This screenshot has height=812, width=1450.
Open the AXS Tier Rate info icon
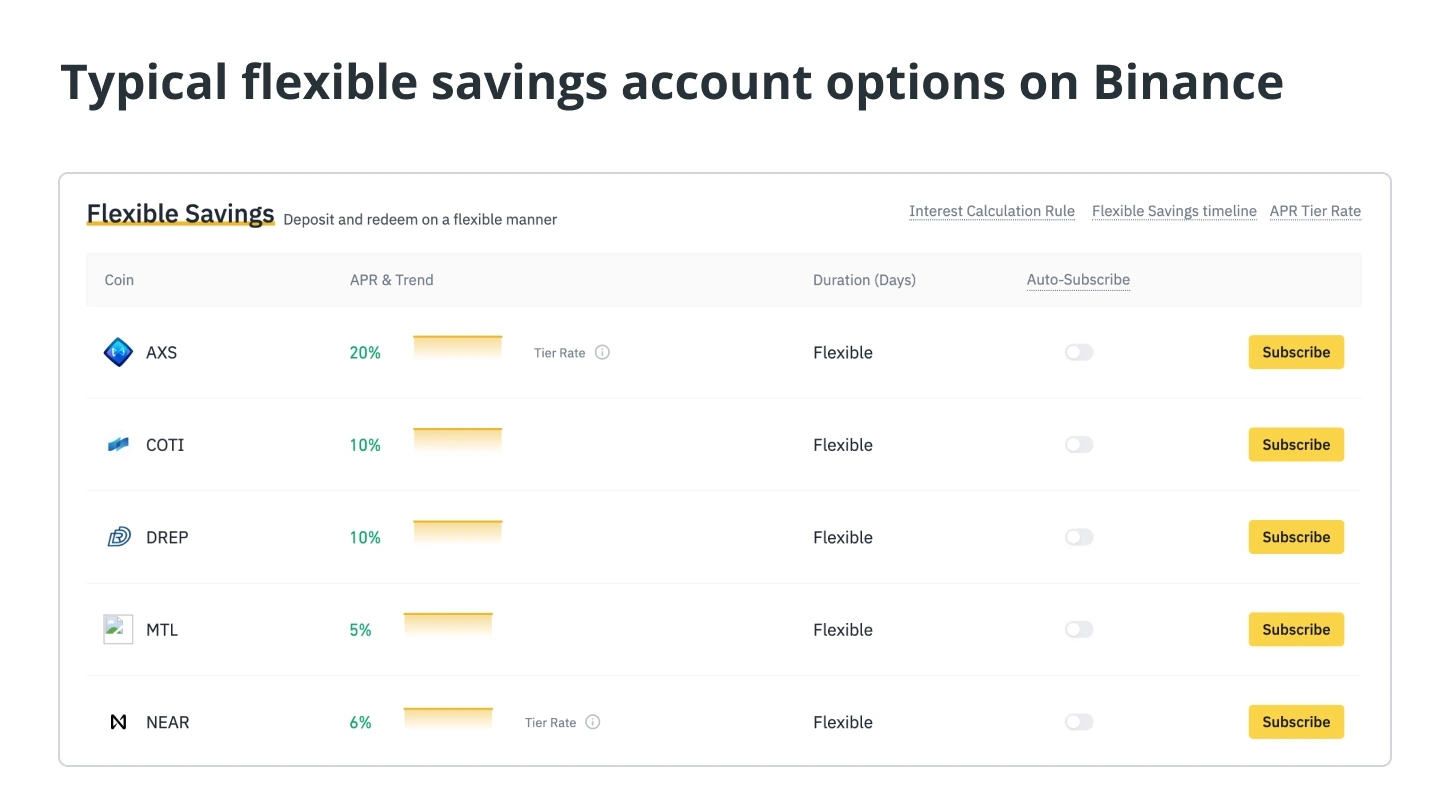602,352
